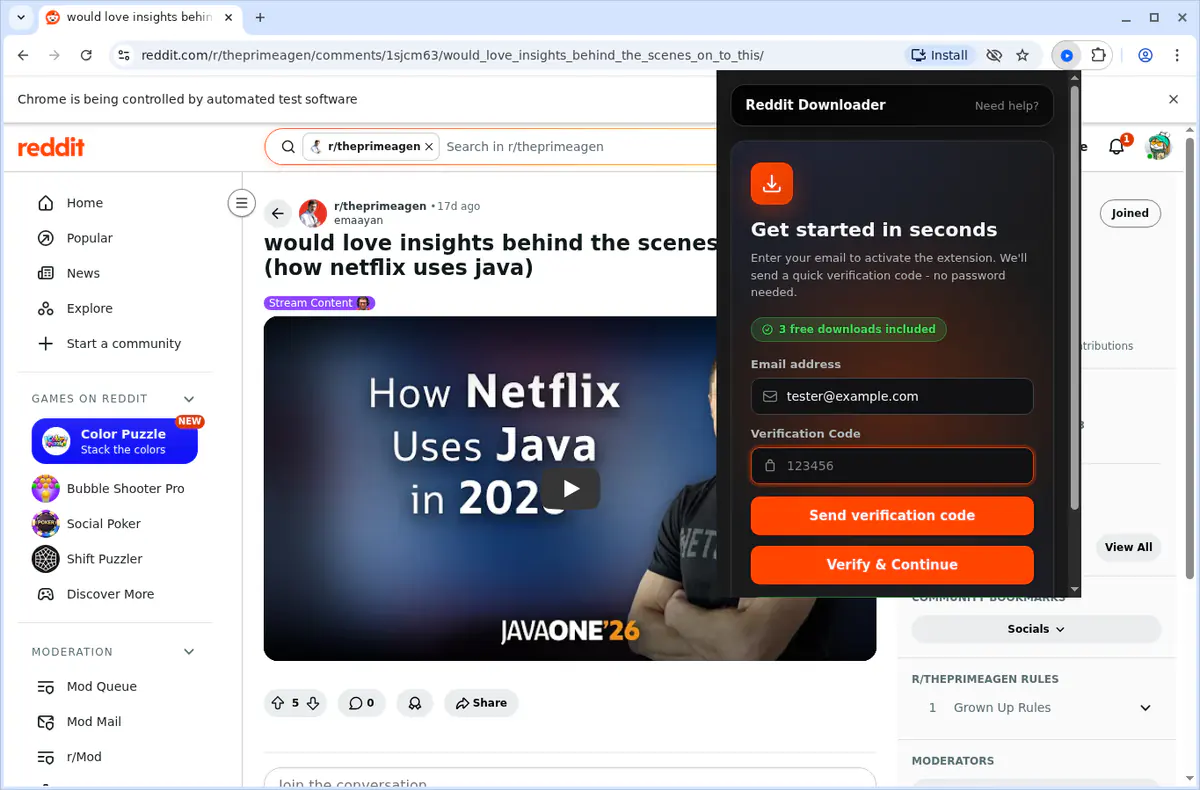Screen dimensions: 1200x790
Task: Expand the Socials bookmarks dropdown
Action: pos(1036,629)
